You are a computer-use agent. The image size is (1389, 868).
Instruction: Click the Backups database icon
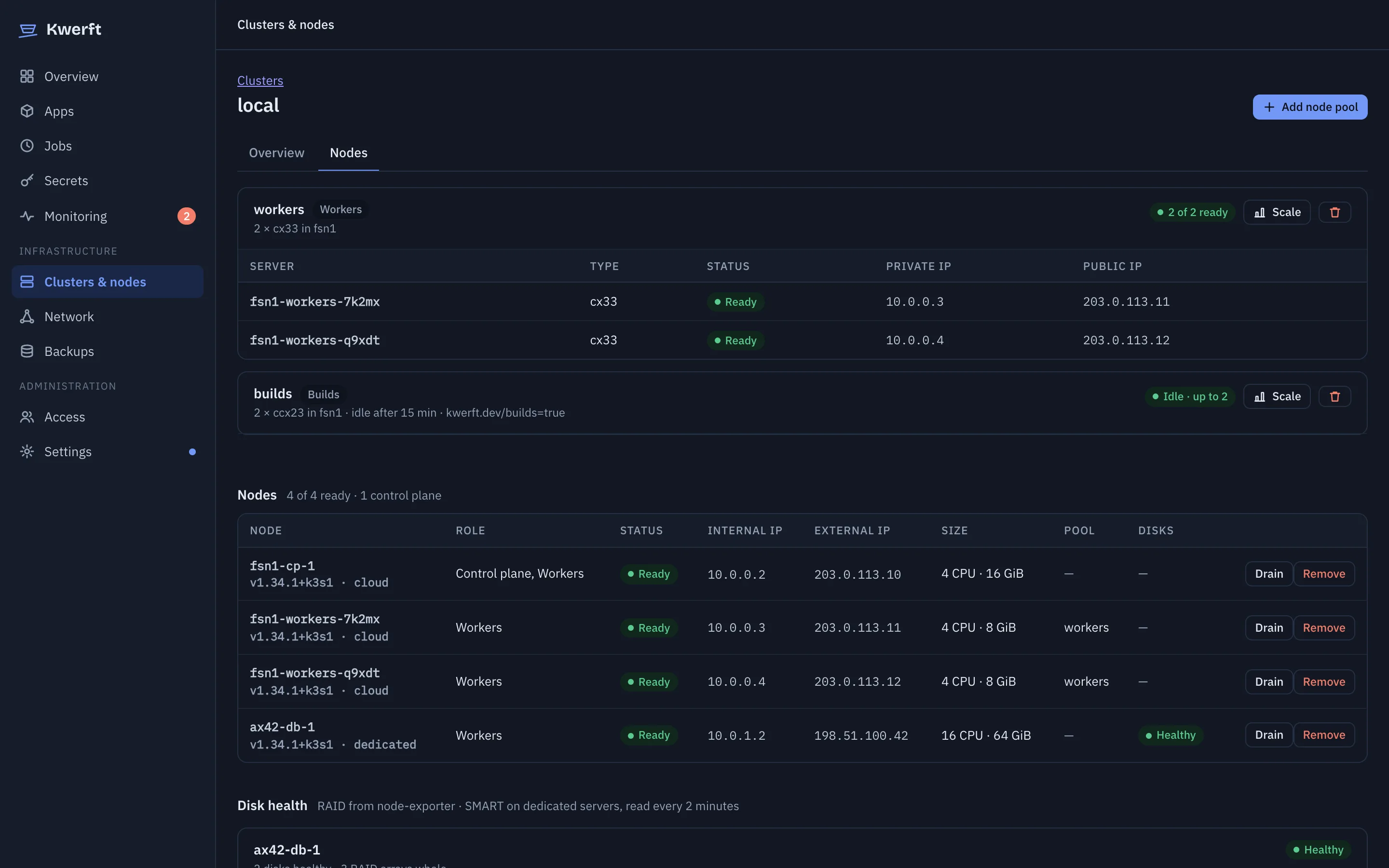pos(27,352)
